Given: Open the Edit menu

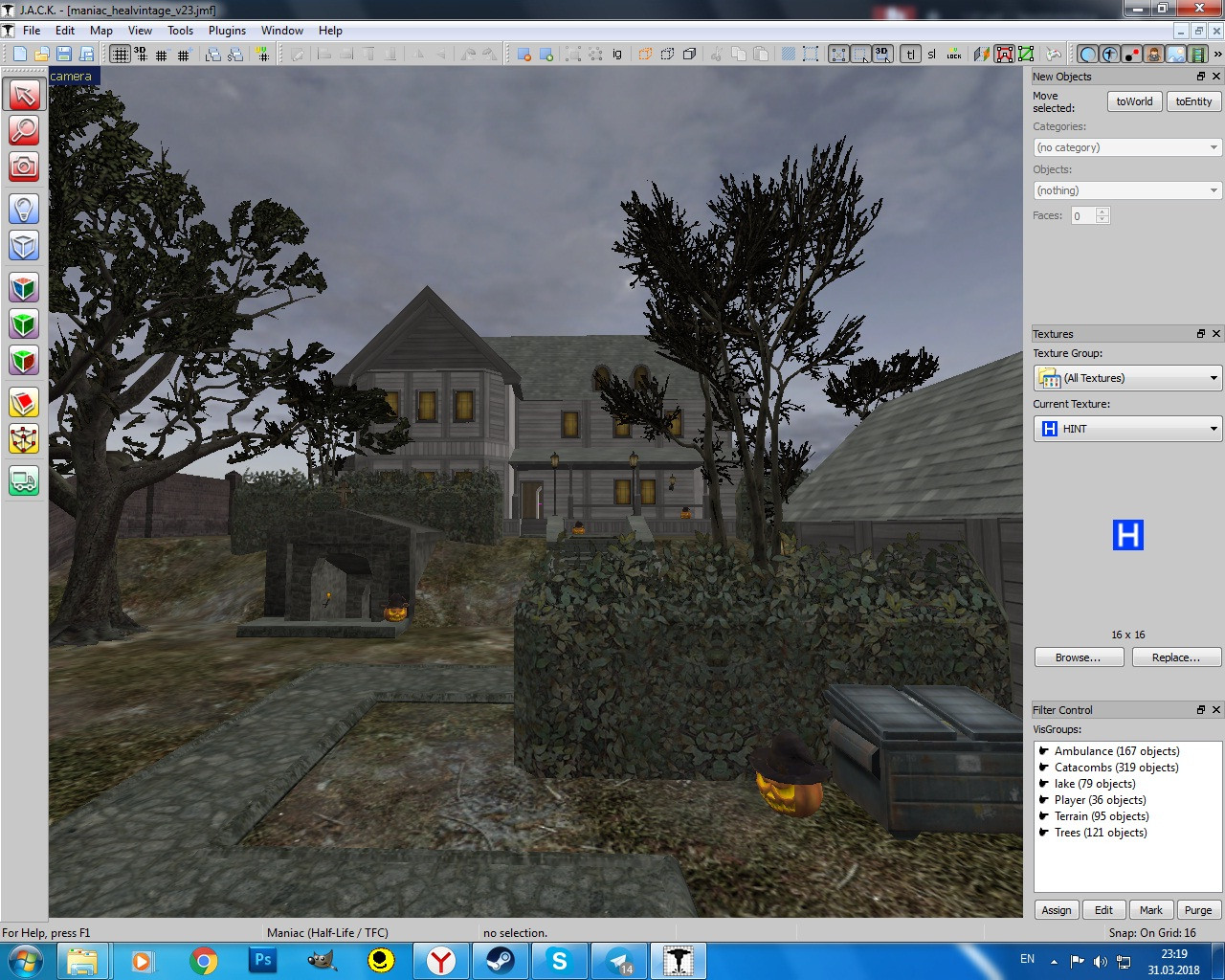Looking at the screenshot, I should click(65, 31).
